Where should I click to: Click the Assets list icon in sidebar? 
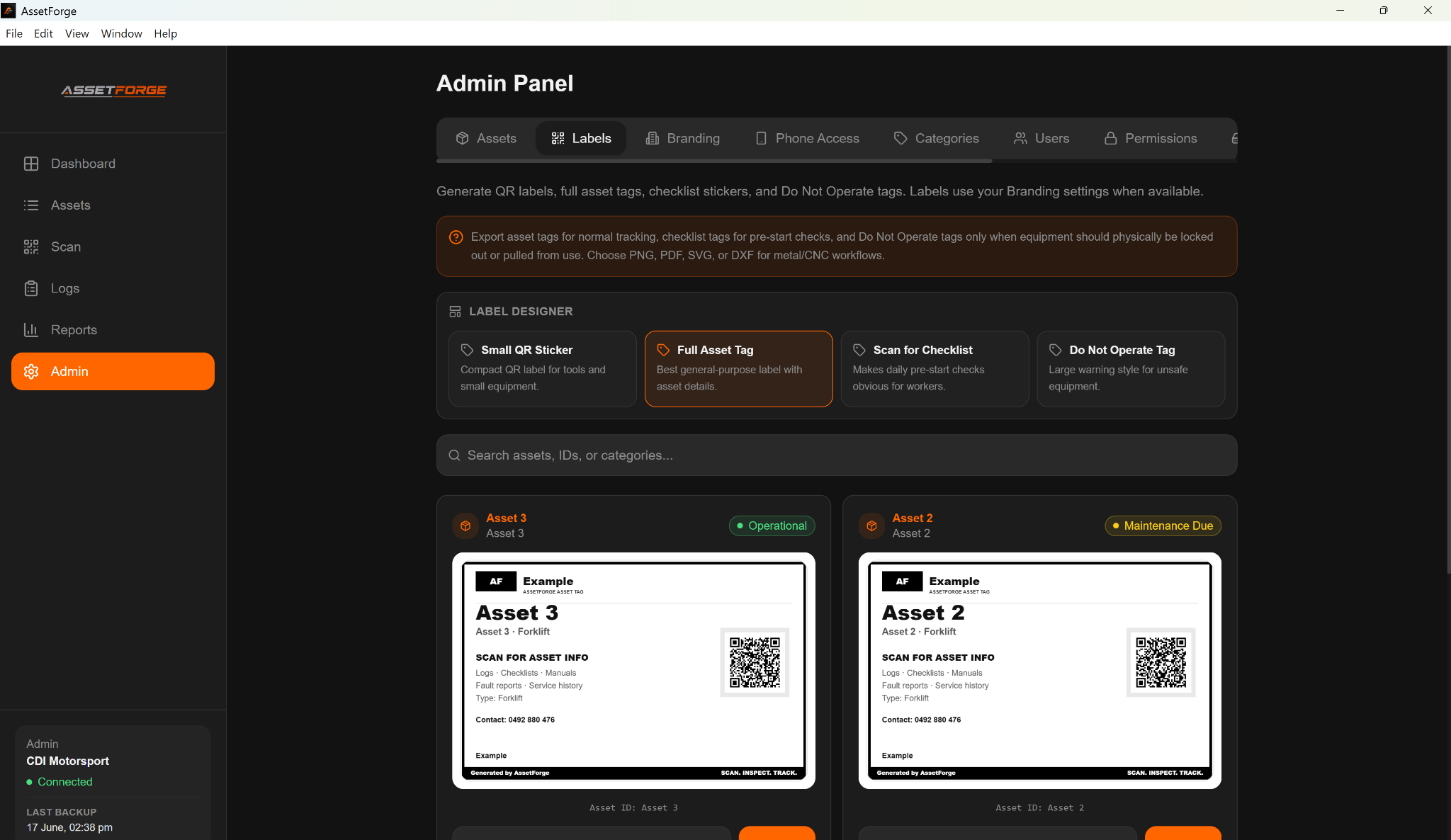pos(31,205)
